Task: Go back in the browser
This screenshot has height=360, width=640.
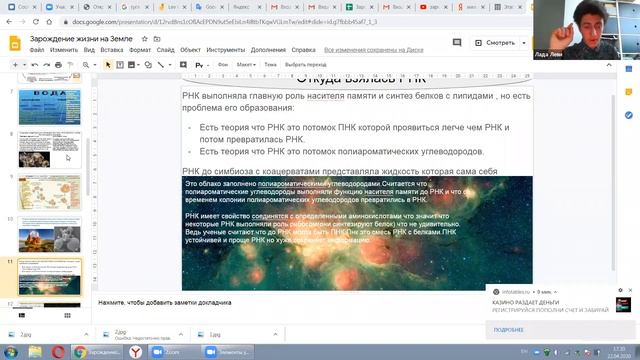Action: [9, 22]
